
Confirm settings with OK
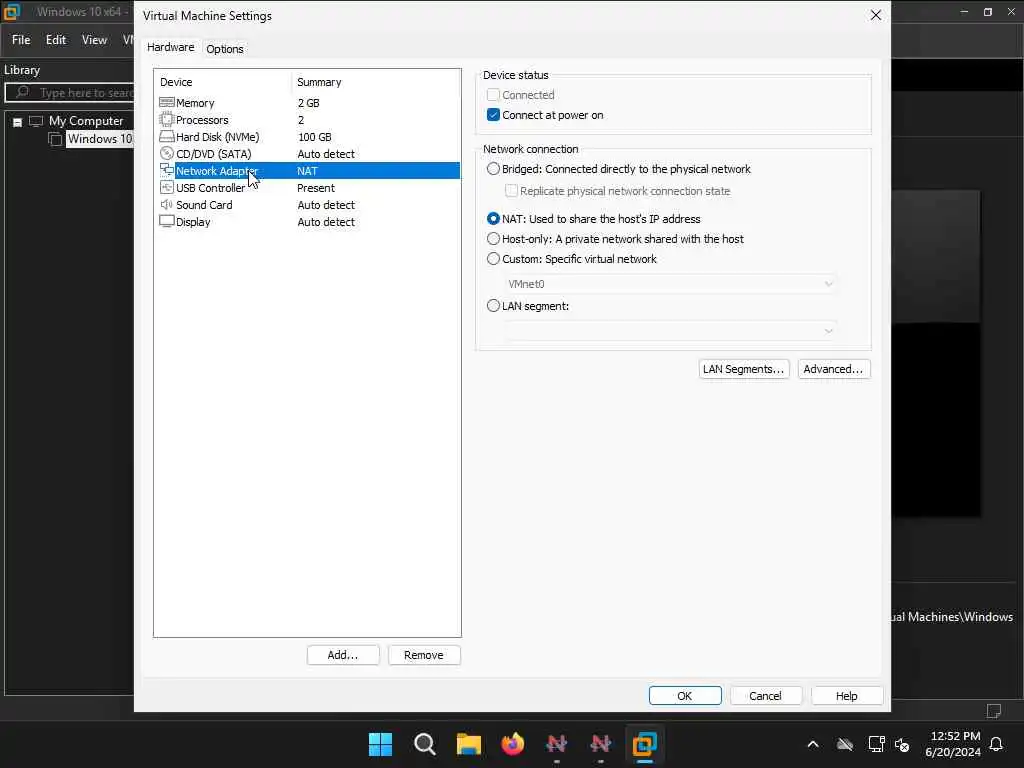(x=684, y=696)
